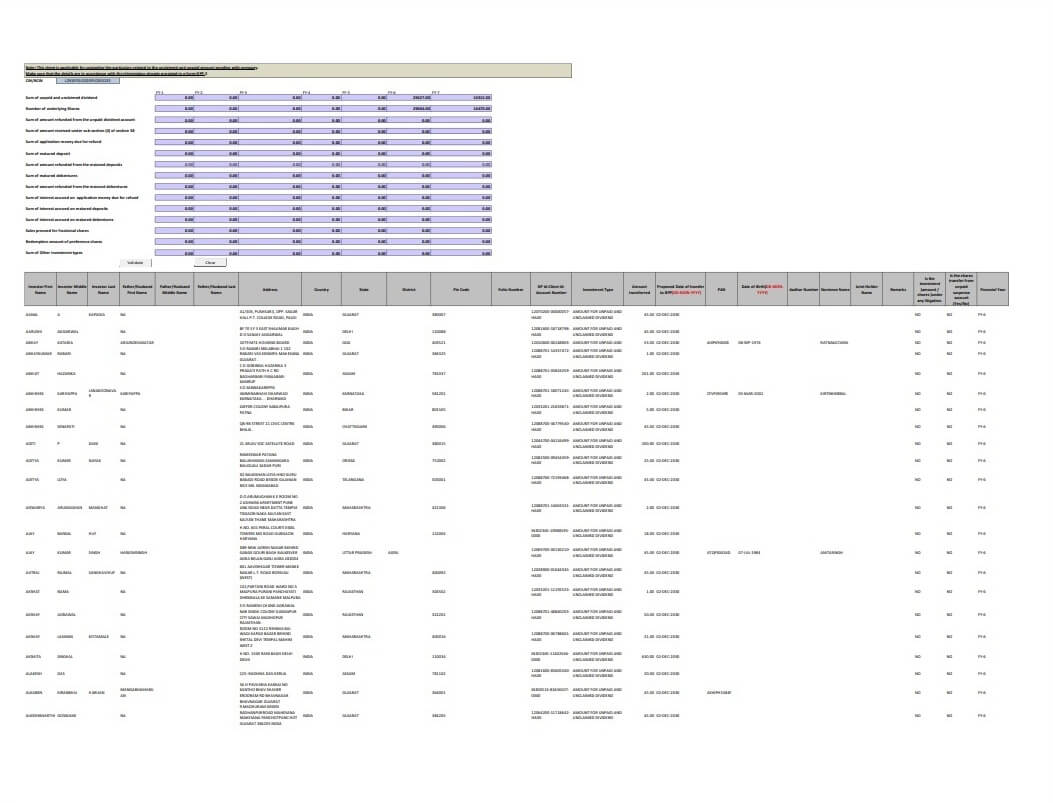Click the Folio Number column header
Image resolution: width=1053 pixels, height=803 pixels.
pos(511,289)
